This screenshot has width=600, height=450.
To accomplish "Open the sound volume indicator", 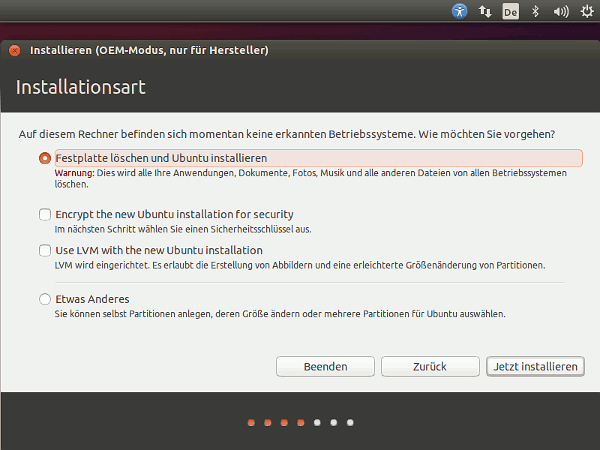I will pos(561,12).
